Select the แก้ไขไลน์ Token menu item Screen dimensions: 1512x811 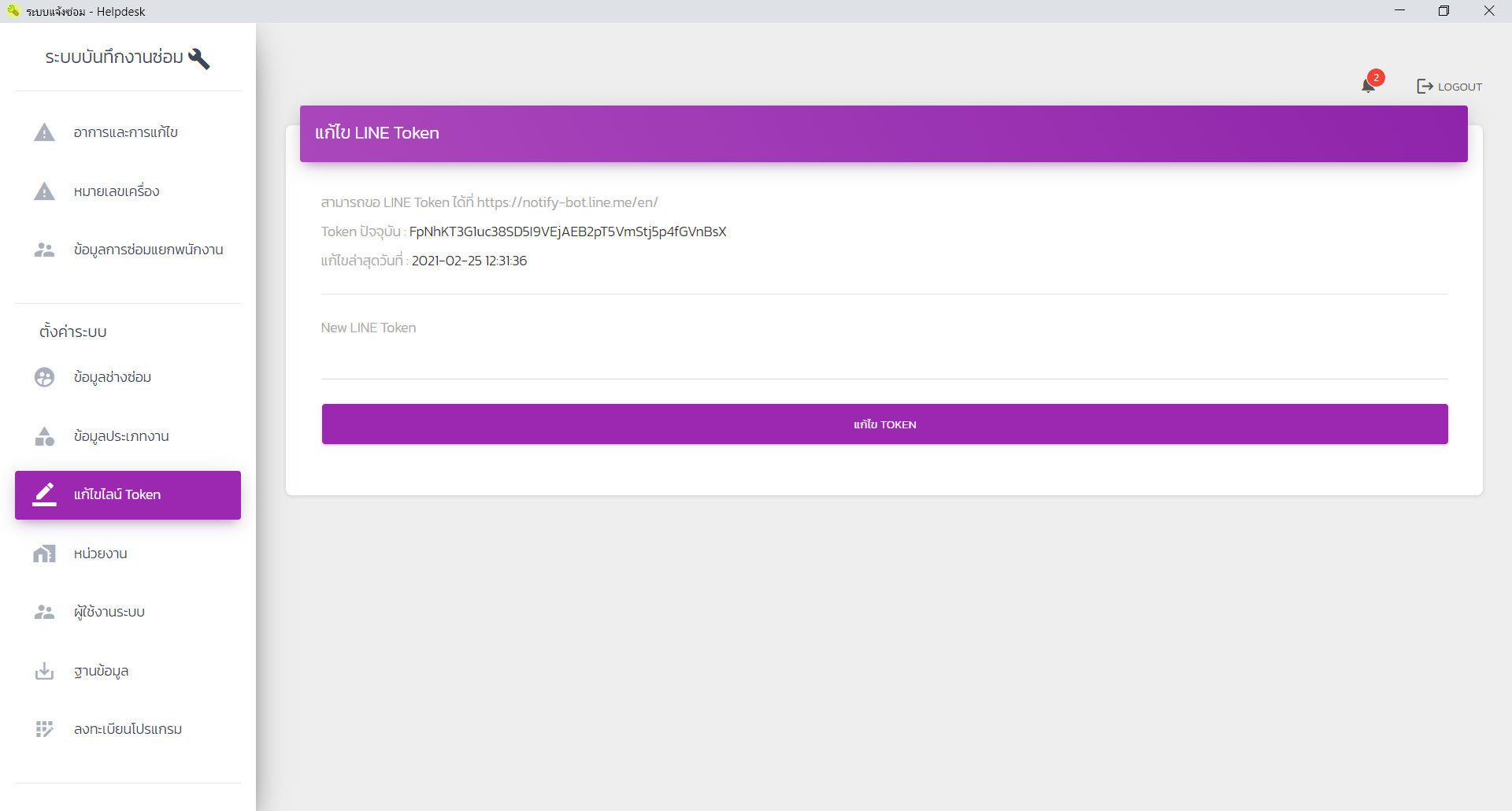[x=128, y=495]
